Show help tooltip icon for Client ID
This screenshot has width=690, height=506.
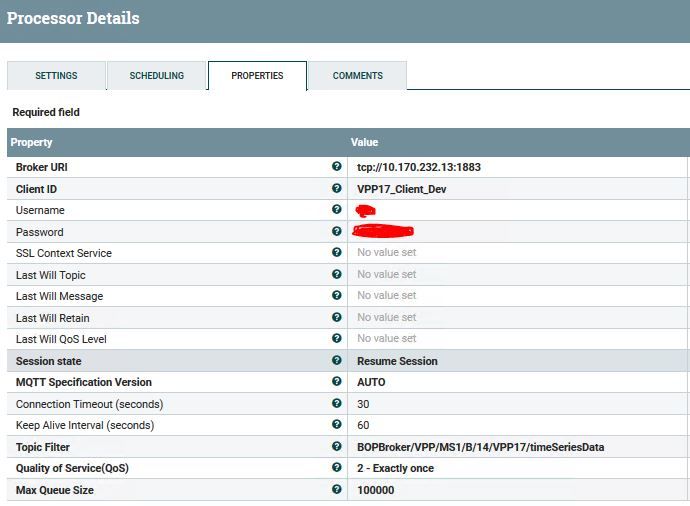pyautogui.click(x=337, y=188)
